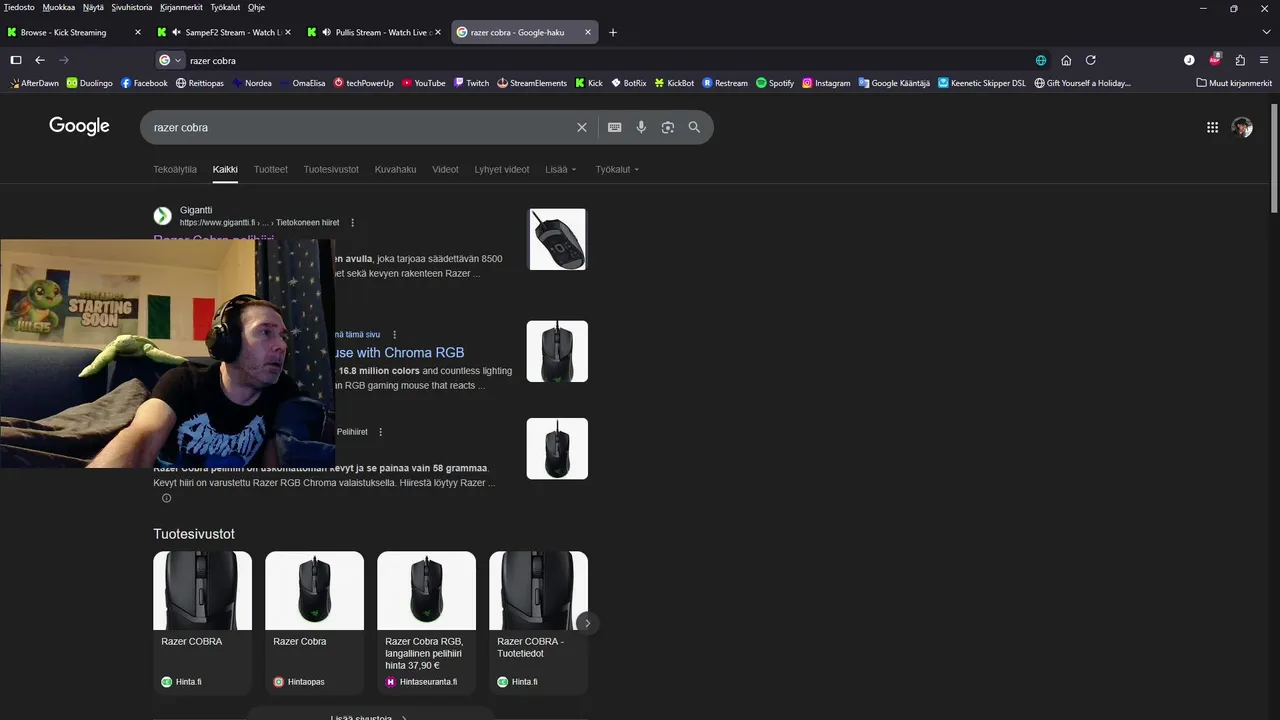Open the Sivuhistoria menu in menu bar

pos(132,7)
